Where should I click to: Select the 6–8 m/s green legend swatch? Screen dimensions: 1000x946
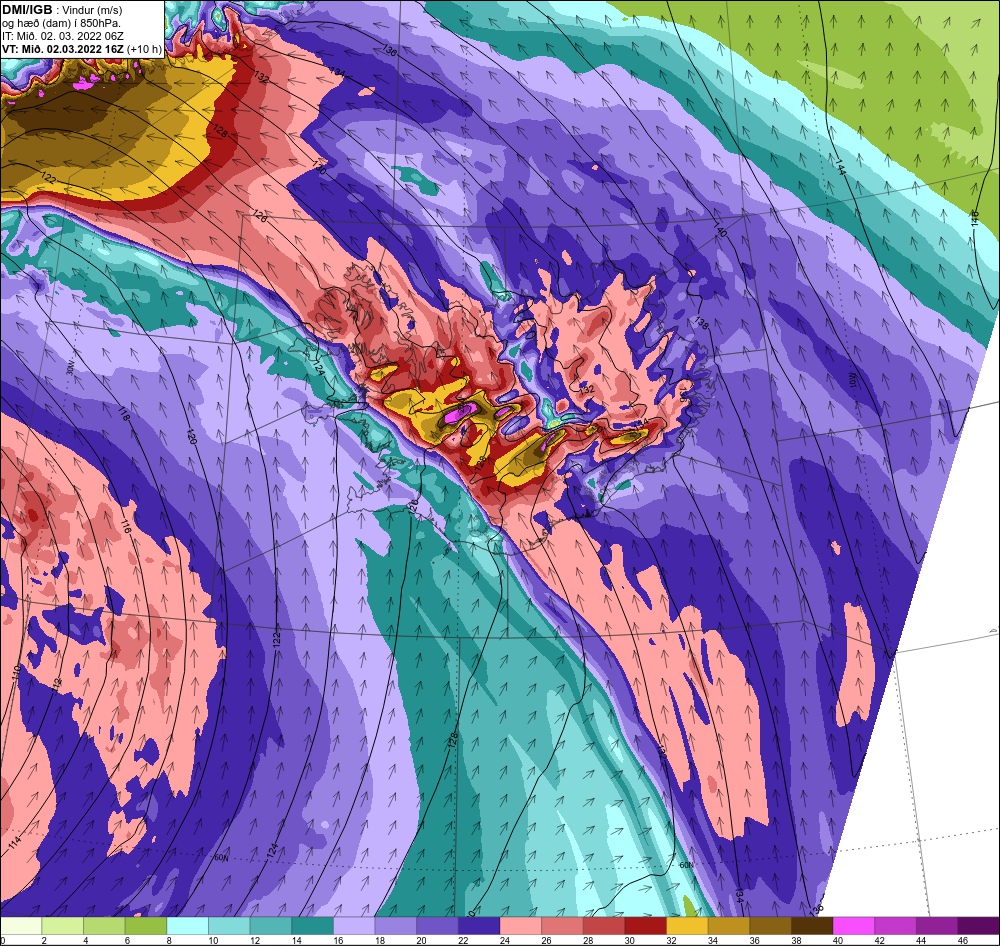pyautogui.click(x=146, y=926)
